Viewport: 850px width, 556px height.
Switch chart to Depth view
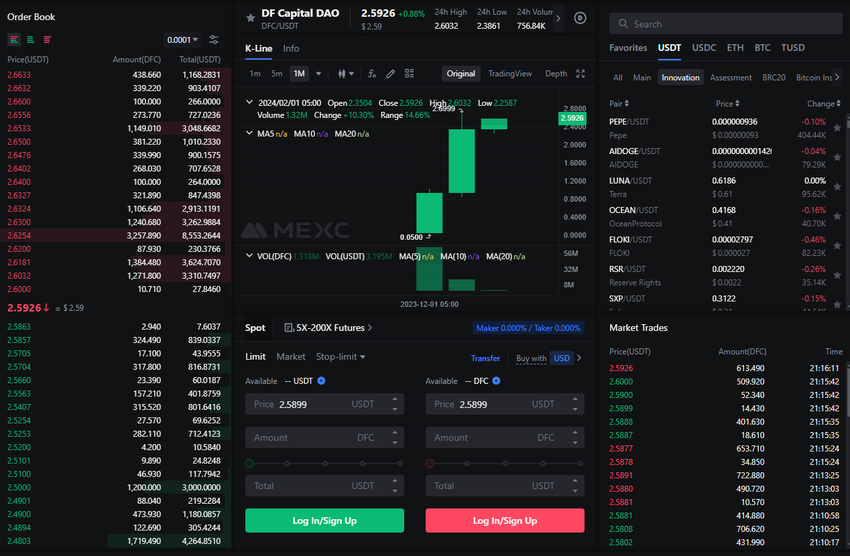(x=556, y=74)
